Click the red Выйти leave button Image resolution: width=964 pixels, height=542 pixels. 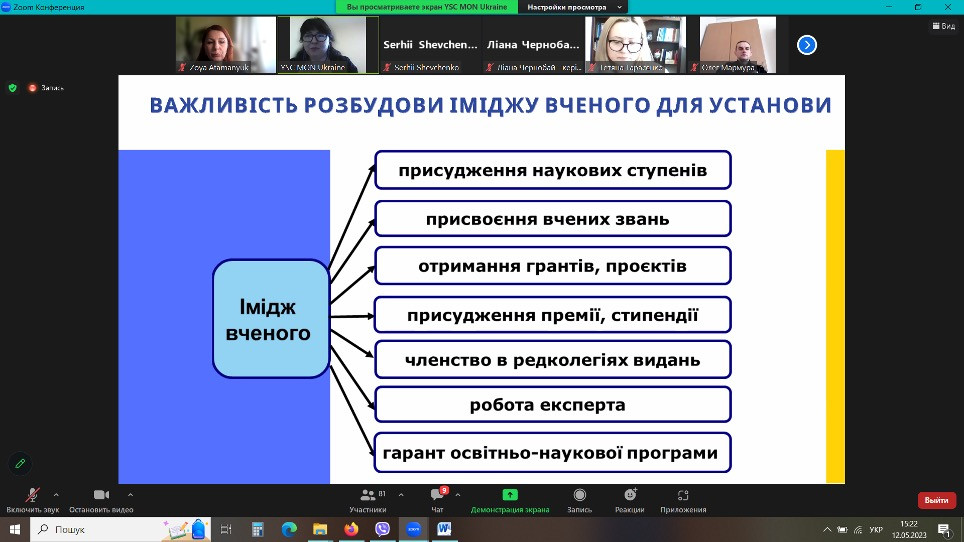pos(936,500)
